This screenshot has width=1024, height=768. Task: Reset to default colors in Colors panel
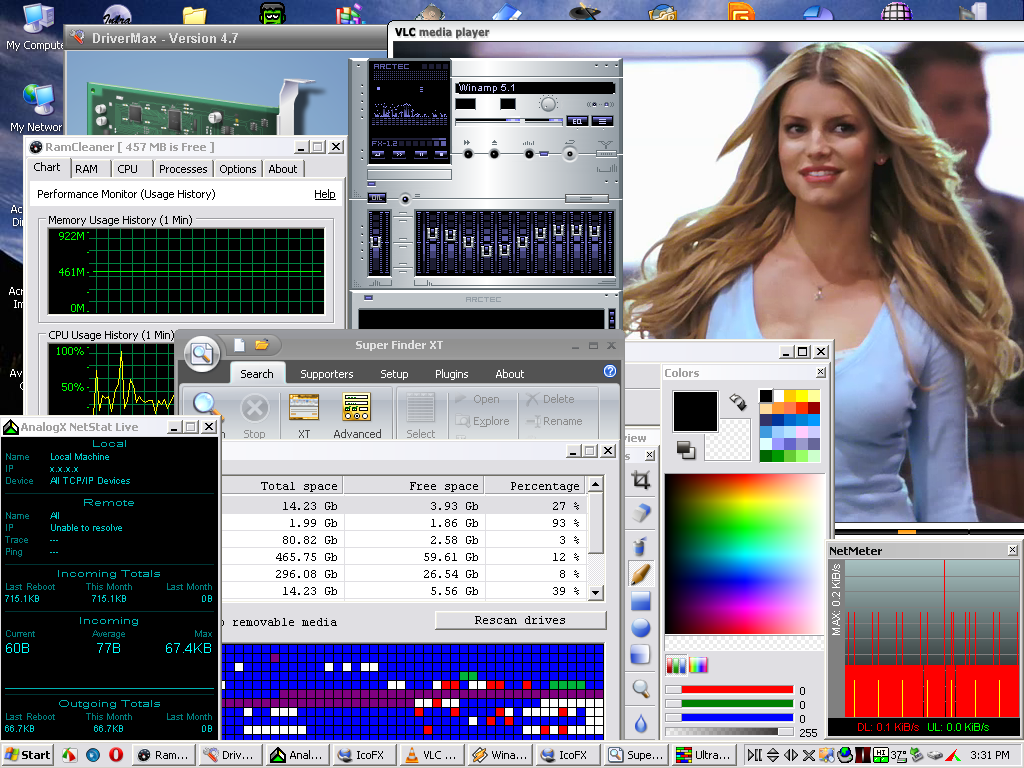pyautogui.click(x=686, y=450)
